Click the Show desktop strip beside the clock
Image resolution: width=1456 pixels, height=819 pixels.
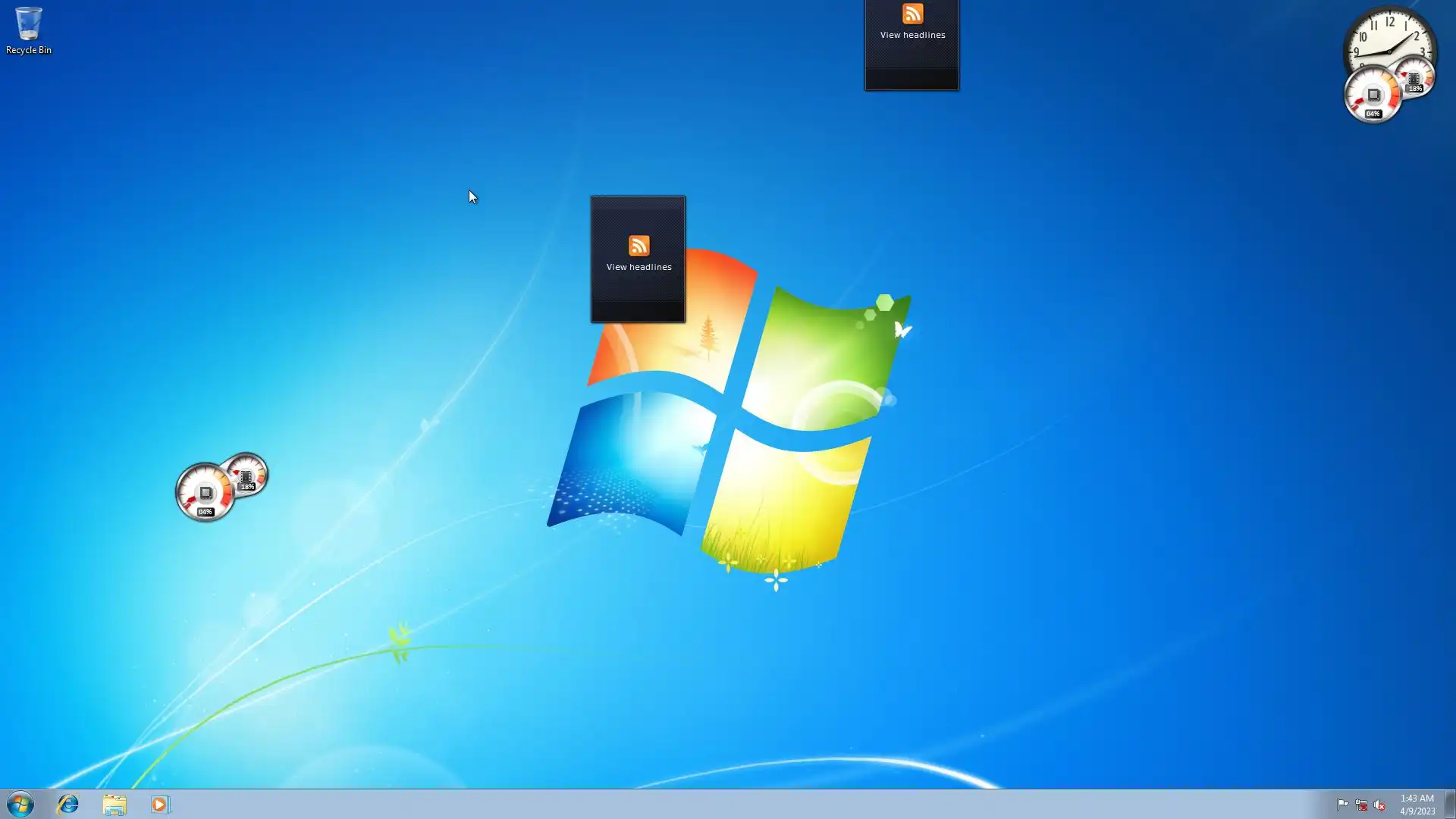point(1450,804)
